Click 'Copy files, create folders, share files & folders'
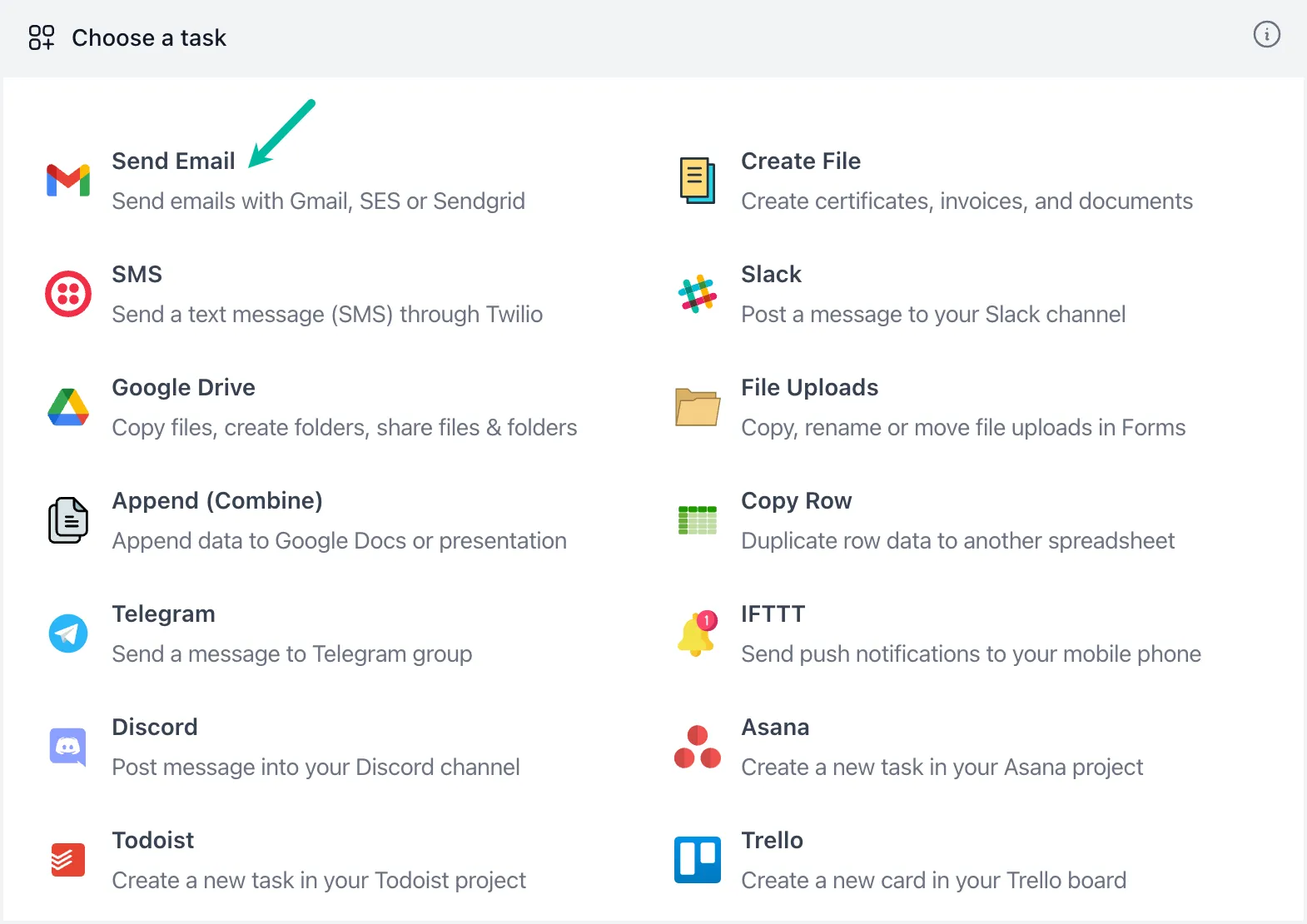1307x924 pixels. pyautogui.click(x=345, y=427)
